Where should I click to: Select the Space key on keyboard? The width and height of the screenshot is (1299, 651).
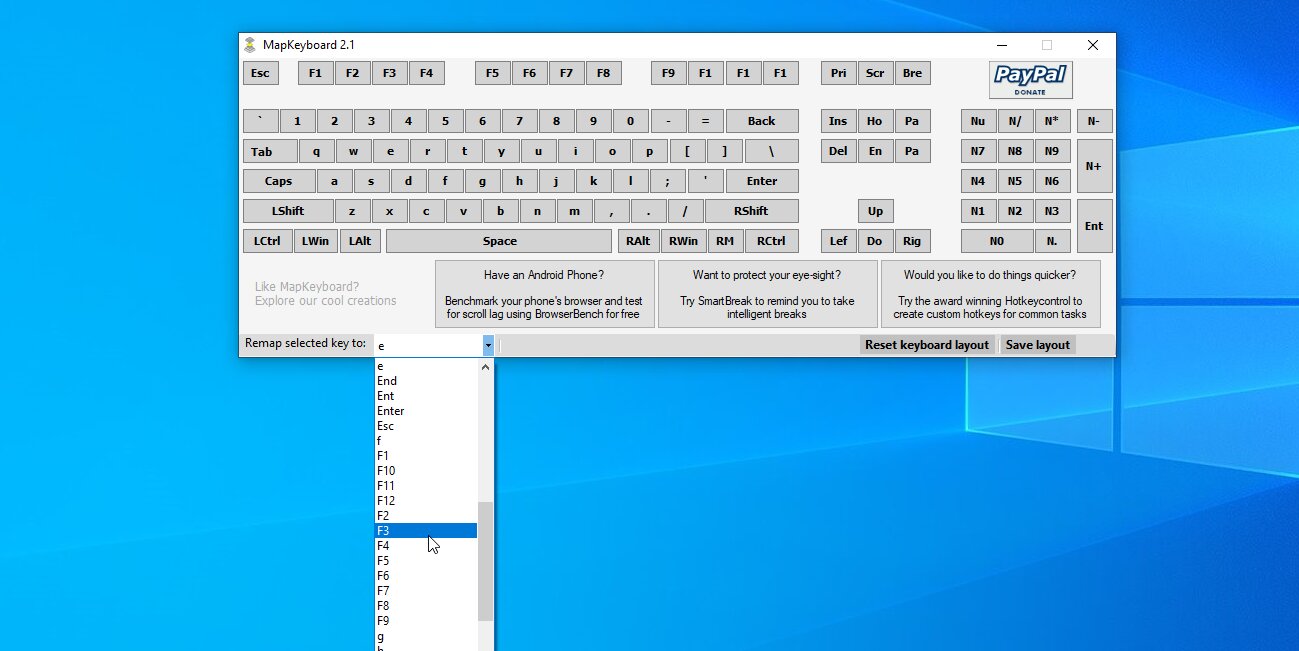(498, 241)
